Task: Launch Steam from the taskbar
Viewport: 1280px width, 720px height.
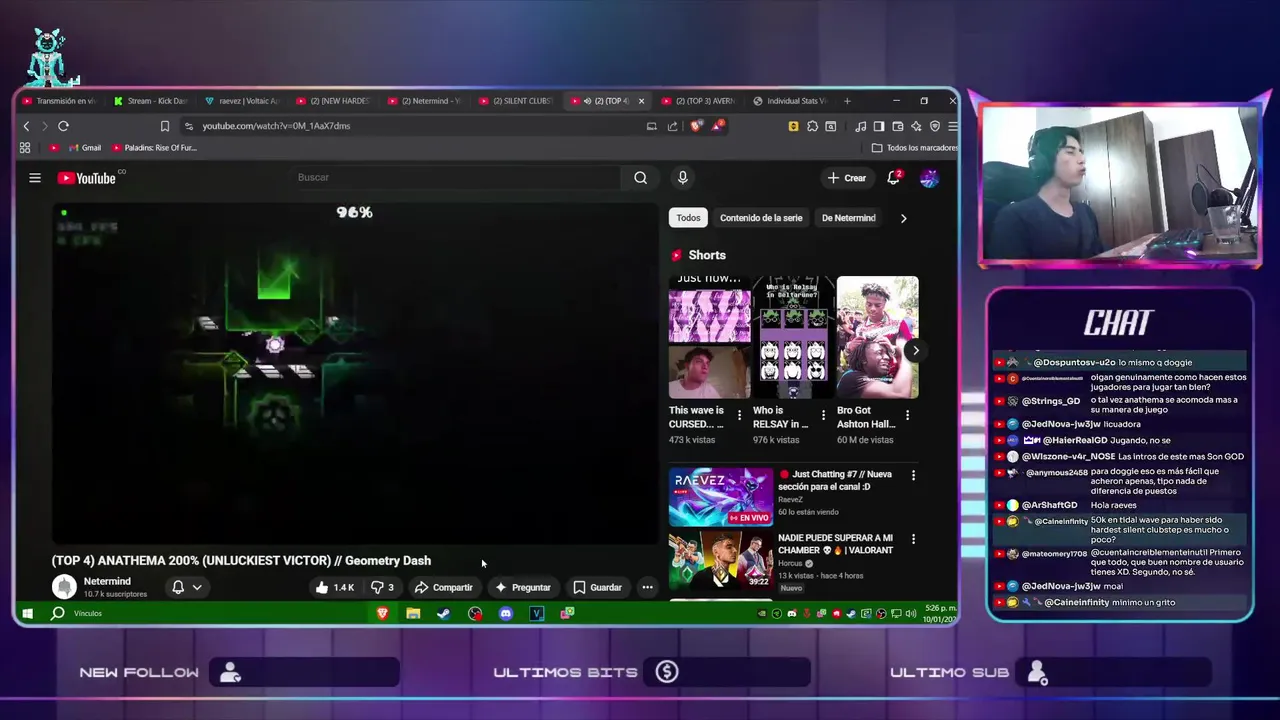Action: click(444, 613)
